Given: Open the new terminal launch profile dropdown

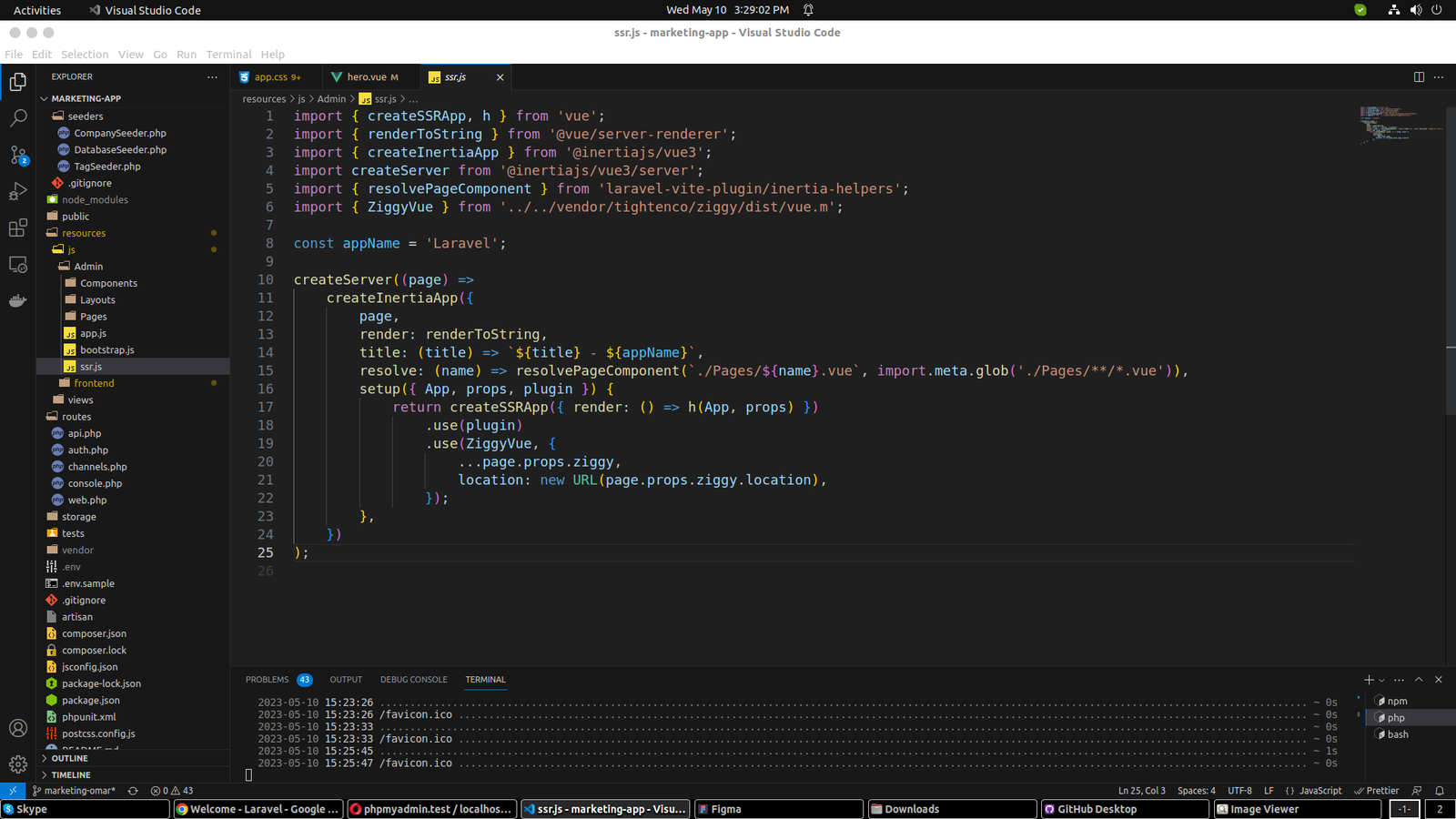Looking at the screenshot, I should (x=1382, y=681).
